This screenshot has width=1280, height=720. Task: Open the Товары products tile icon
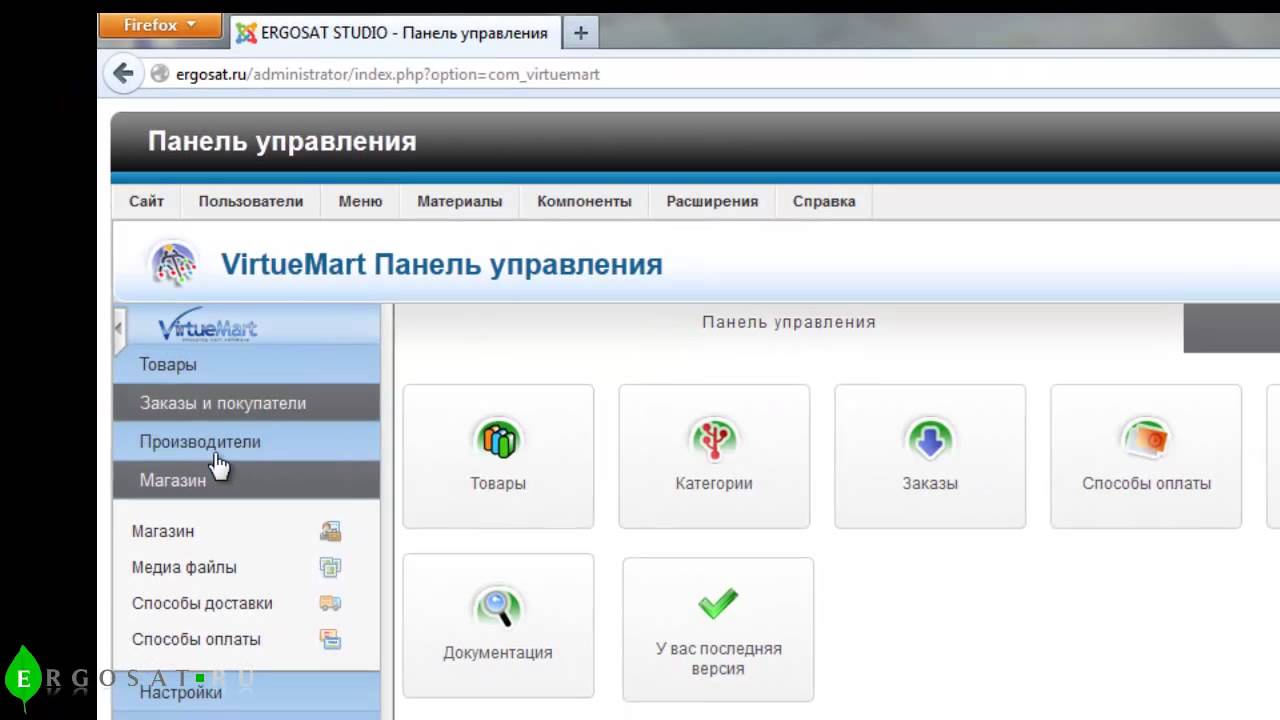click(x=498, y=439)
